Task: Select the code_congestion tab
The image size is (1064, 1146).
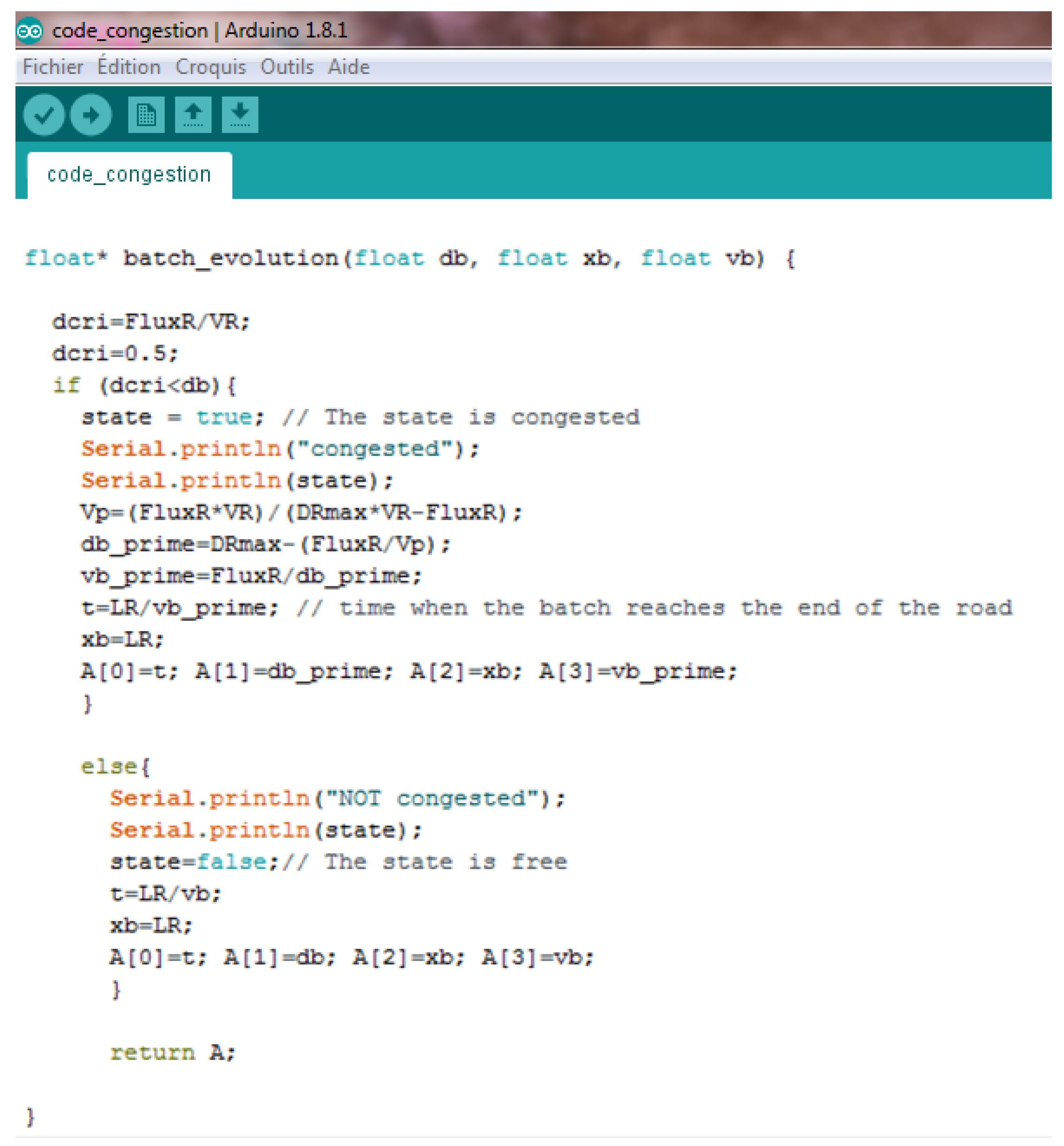Action: [x=129, y=175]
